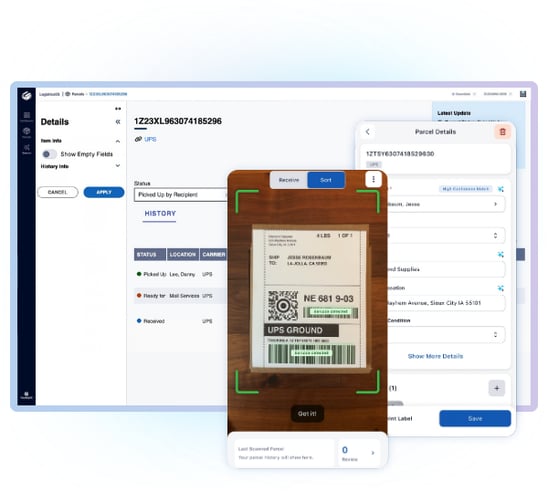Open the recipient field ending in Jesse

pos(446,204)
